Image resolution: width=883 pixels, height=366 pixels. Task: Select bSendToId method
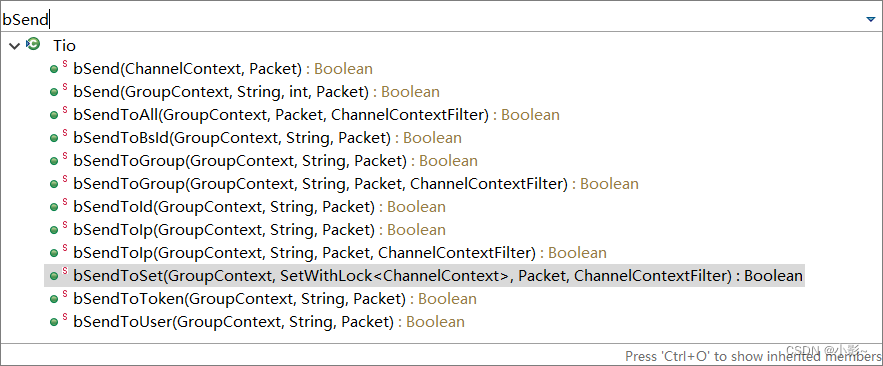point(260,207)
